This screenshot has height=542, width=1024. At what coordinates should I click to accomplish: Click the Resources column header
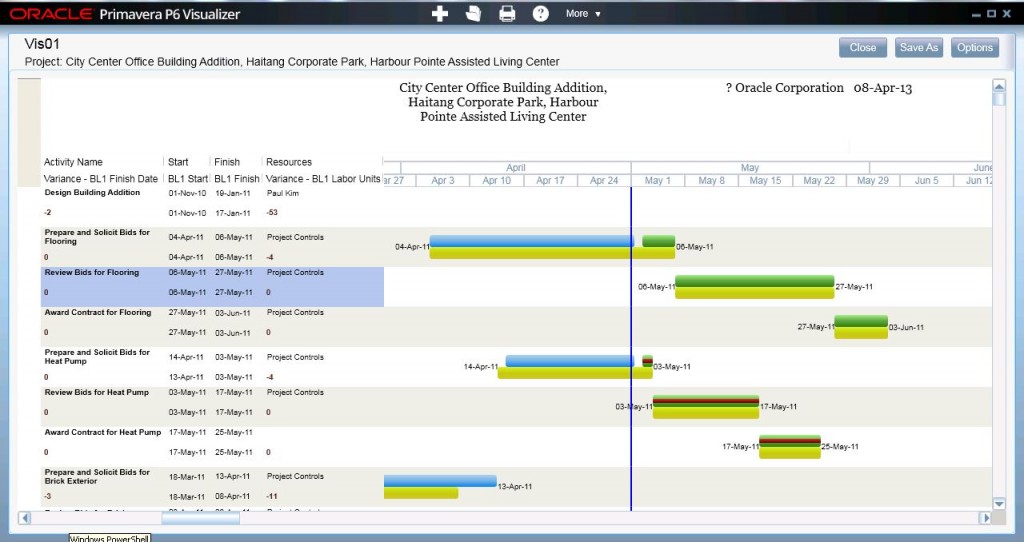click(289, 162)
